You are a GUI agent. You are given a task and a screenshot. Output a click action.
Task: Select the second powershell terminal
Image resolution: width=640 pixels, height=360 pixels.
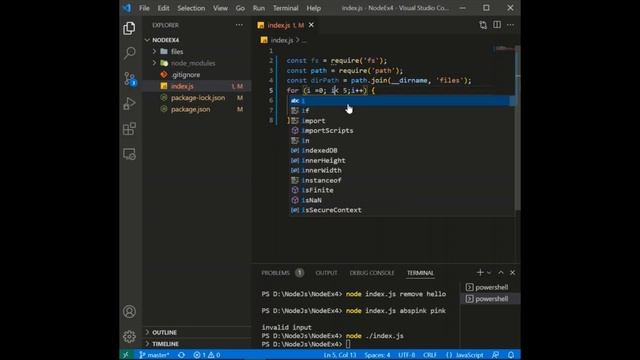pos(490,299)
